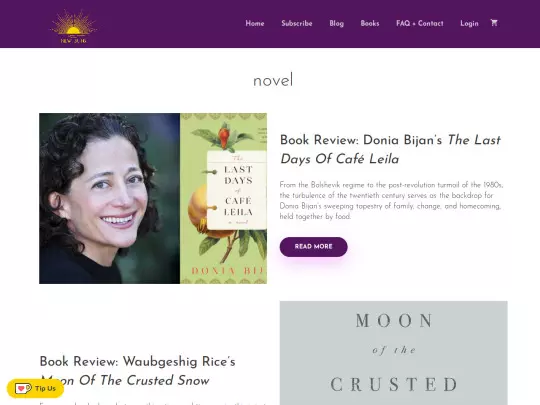Open the Waubgeshig Rice book review title
The image size is (540, 405).
(138, 371)
